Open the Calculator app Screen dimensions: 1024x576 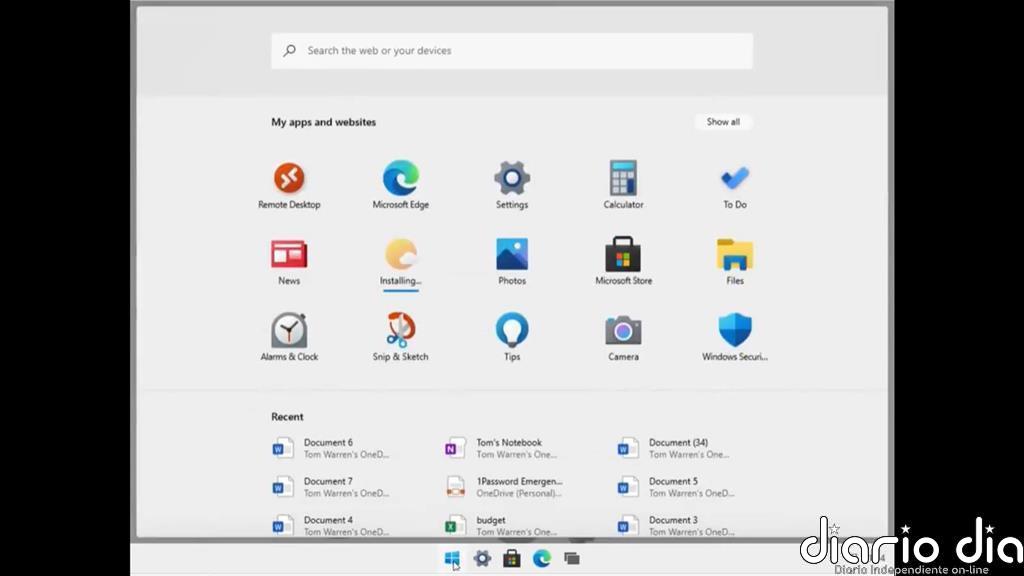(x=623, y=180)
